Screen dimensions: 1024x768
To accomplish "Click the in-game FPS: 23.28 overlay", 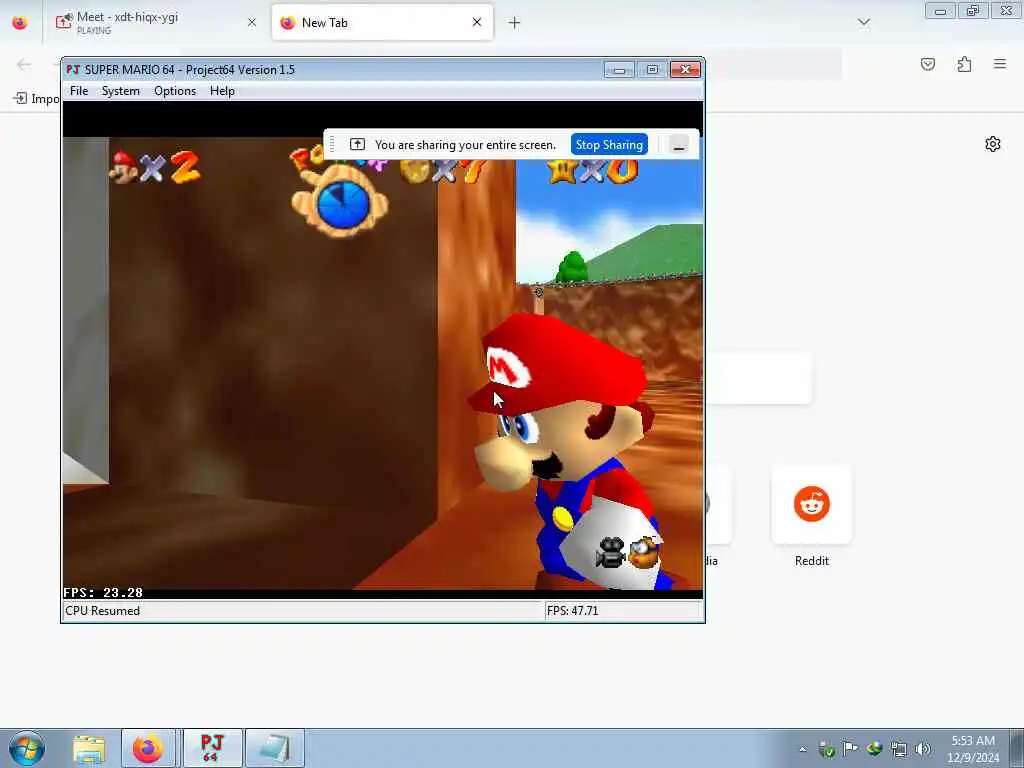I will point(103,593).
